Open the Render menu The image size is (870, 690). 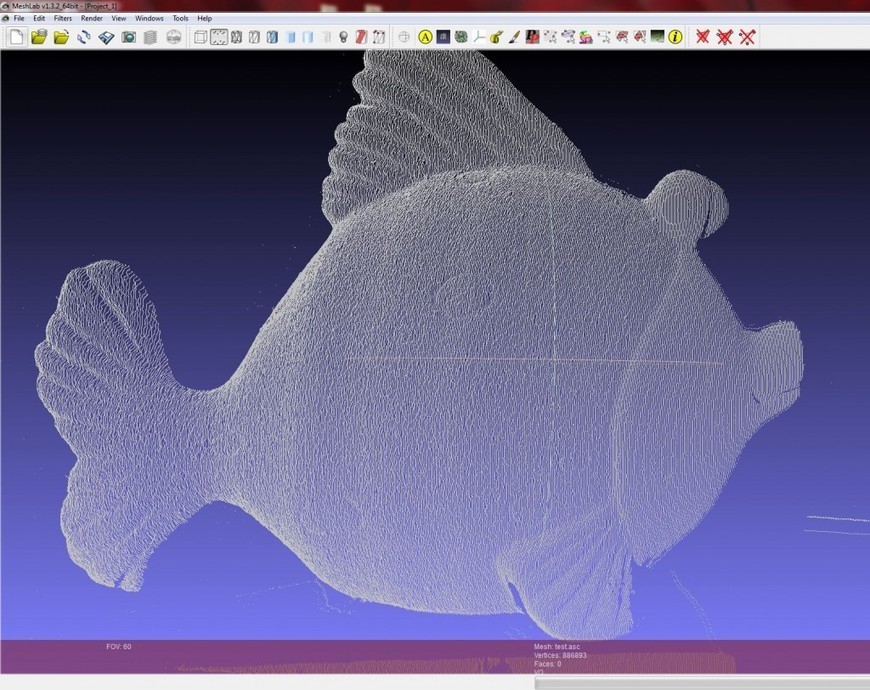click(92, 18)
